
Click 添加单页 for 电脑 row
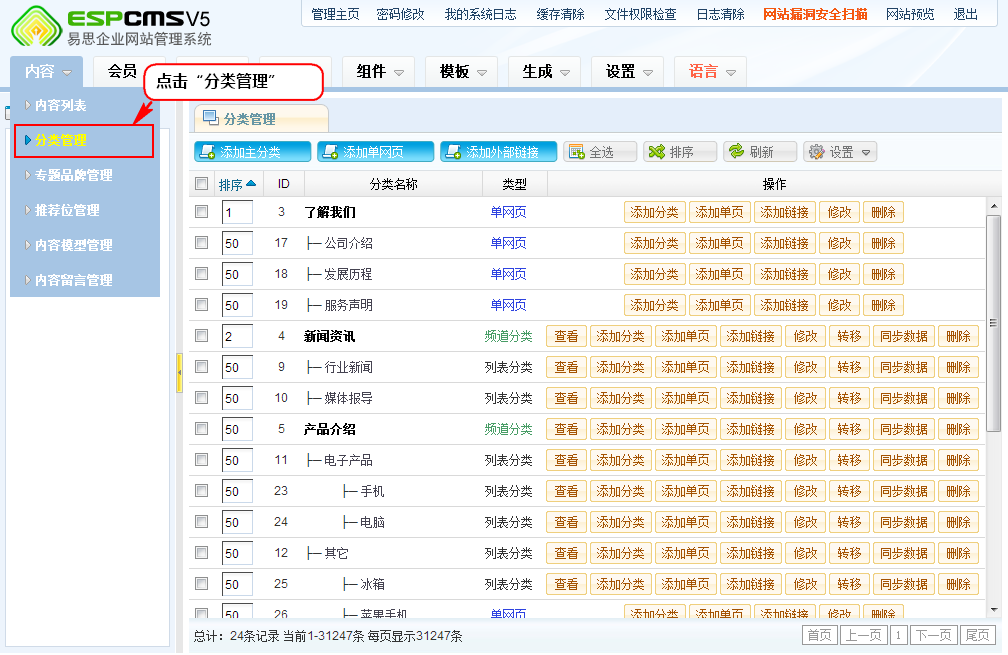tap(685, 522)
